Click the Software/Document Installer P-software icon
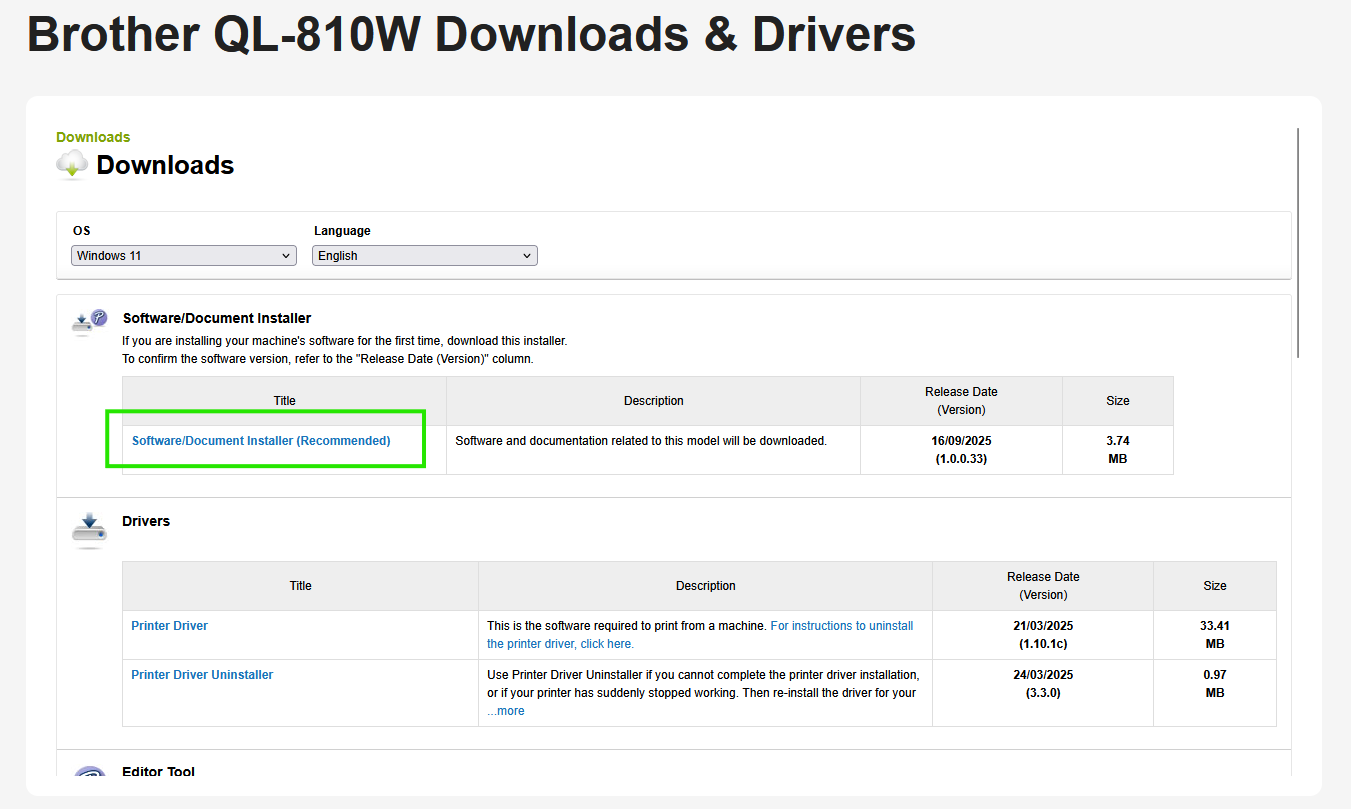1351x809 pixels. (x=89, y=321)
